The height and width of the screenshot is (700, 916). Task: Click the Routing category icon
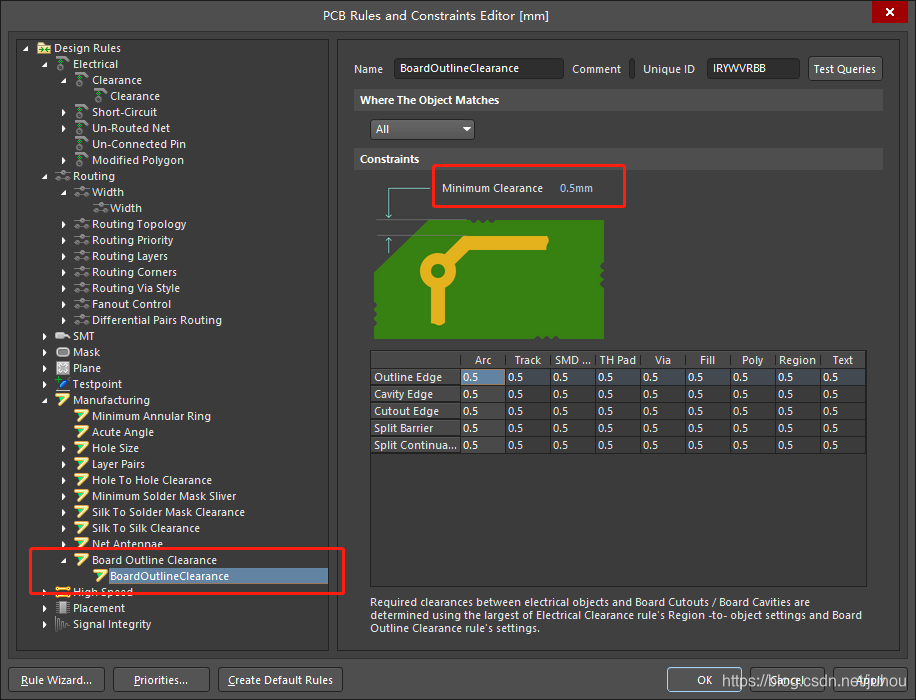pyautogui.click(x=63, y=176)
